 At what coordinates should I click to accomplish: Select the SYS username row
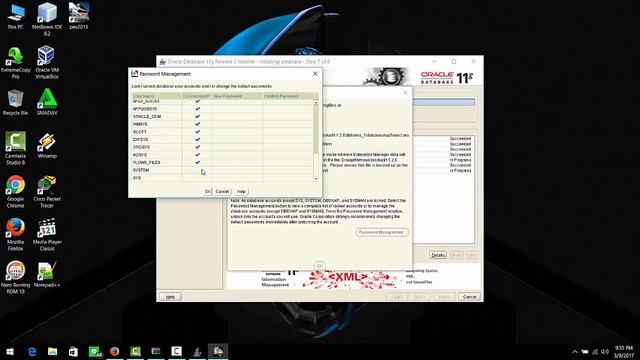tap(157, 178)
